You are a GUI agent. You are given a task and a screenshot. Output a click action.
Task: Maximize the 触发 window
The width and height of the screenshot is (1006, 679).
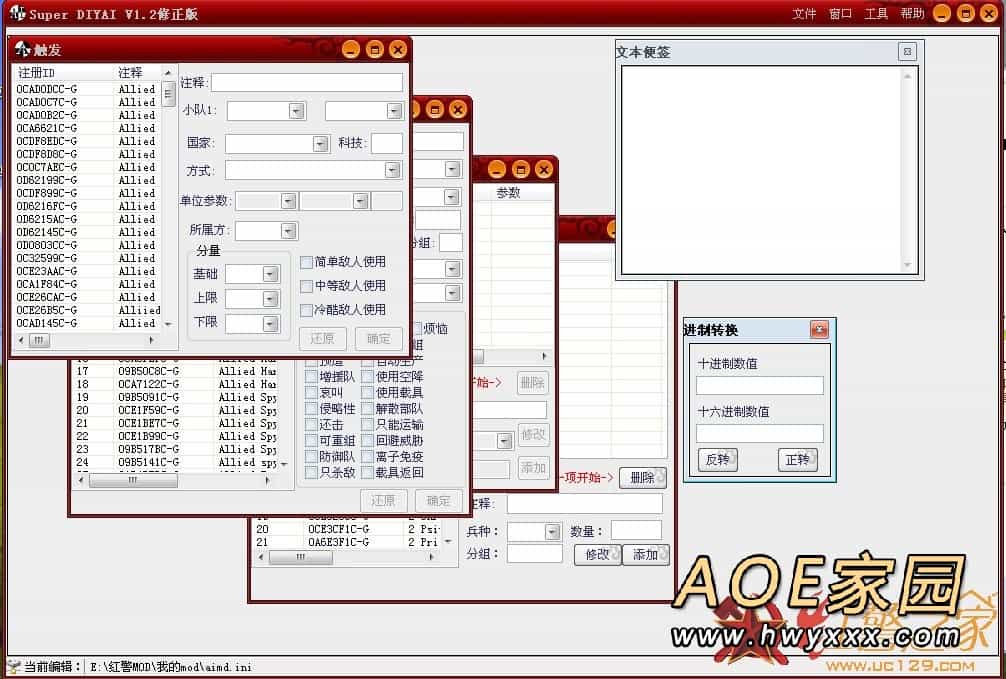(374, 49)
